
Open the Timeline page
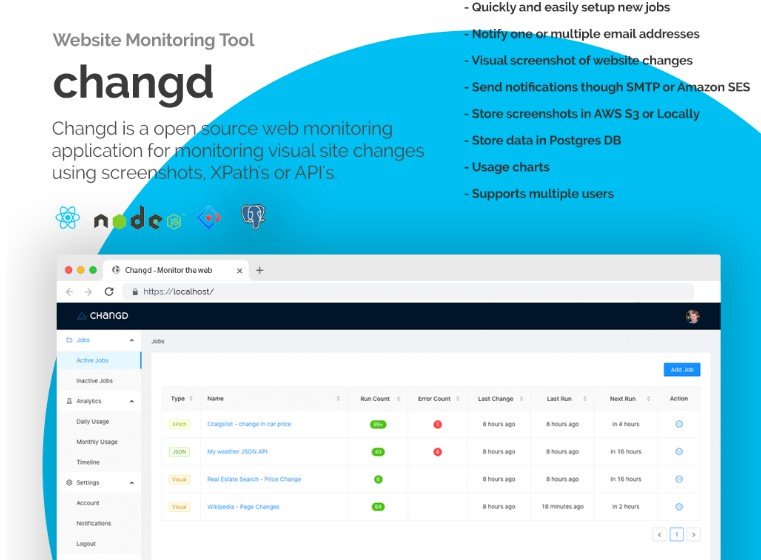coord(99,462)
